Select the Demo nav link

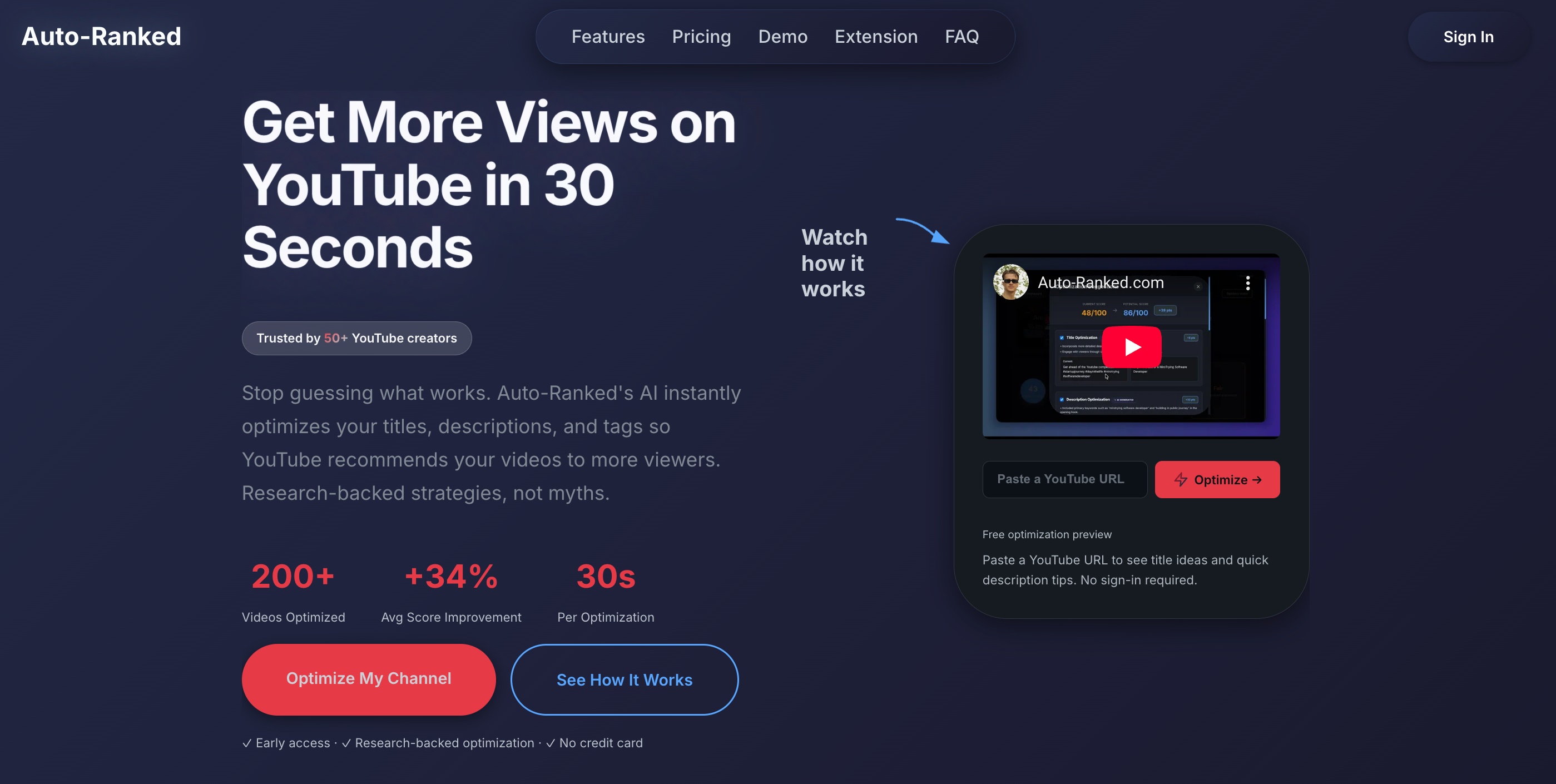782,36
